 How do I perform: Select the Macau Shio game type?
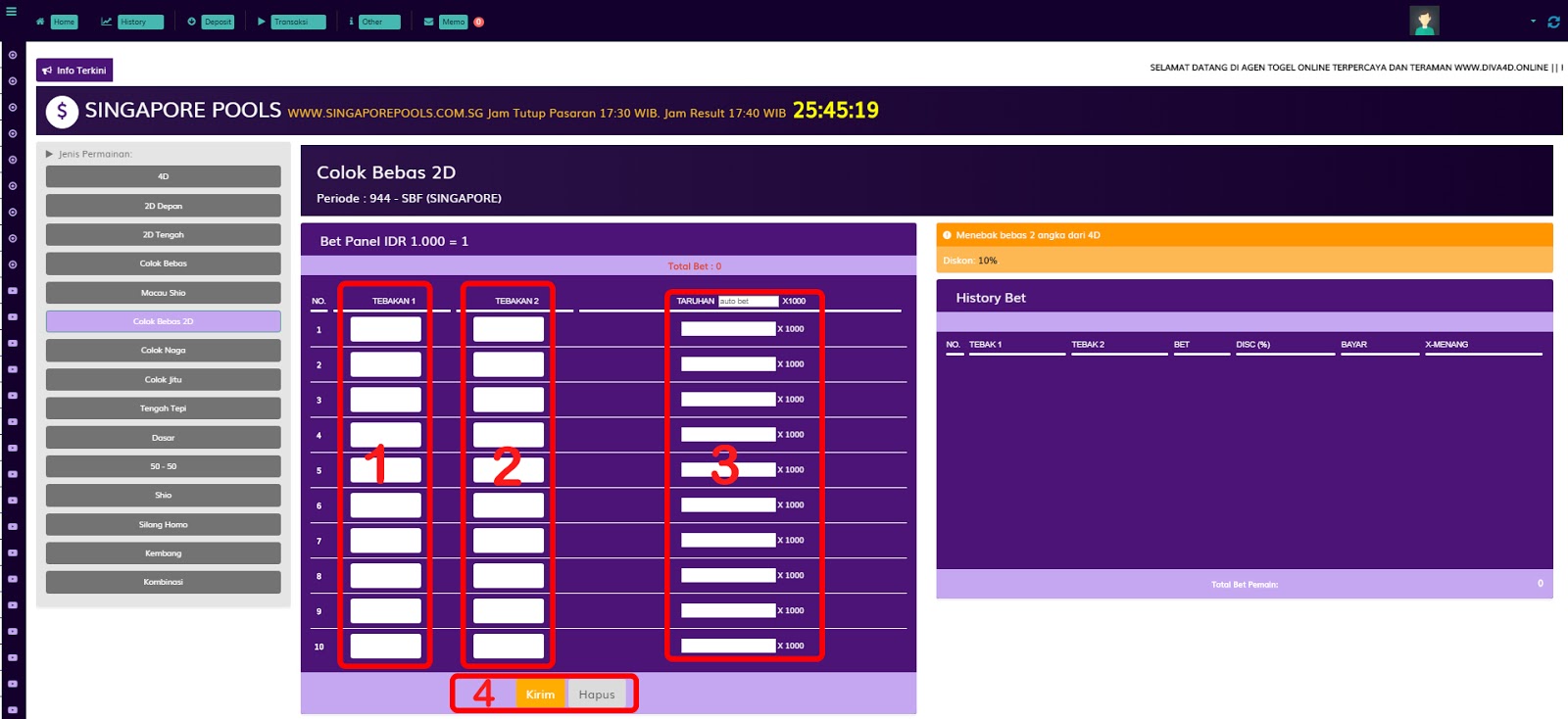pos(163,293)
